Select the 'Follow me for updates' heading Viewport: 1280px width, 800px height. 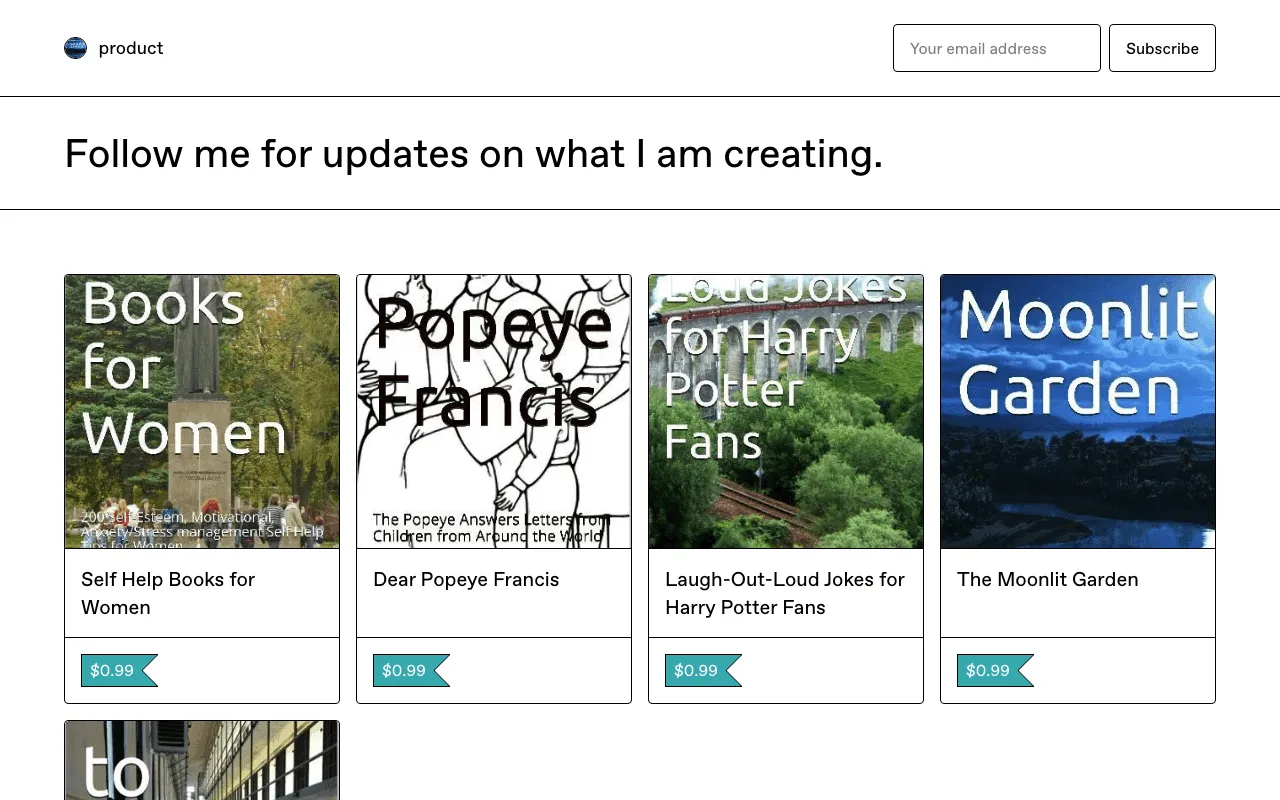pyautogui.click(x=473, y=153)
